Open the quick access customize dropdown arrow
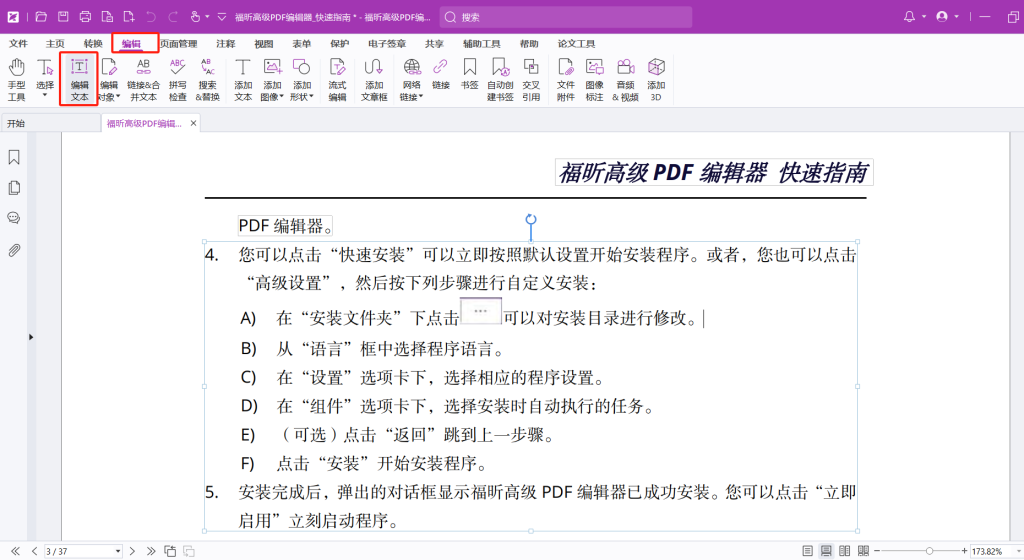The image size is (1024, 560). [222, 17]
